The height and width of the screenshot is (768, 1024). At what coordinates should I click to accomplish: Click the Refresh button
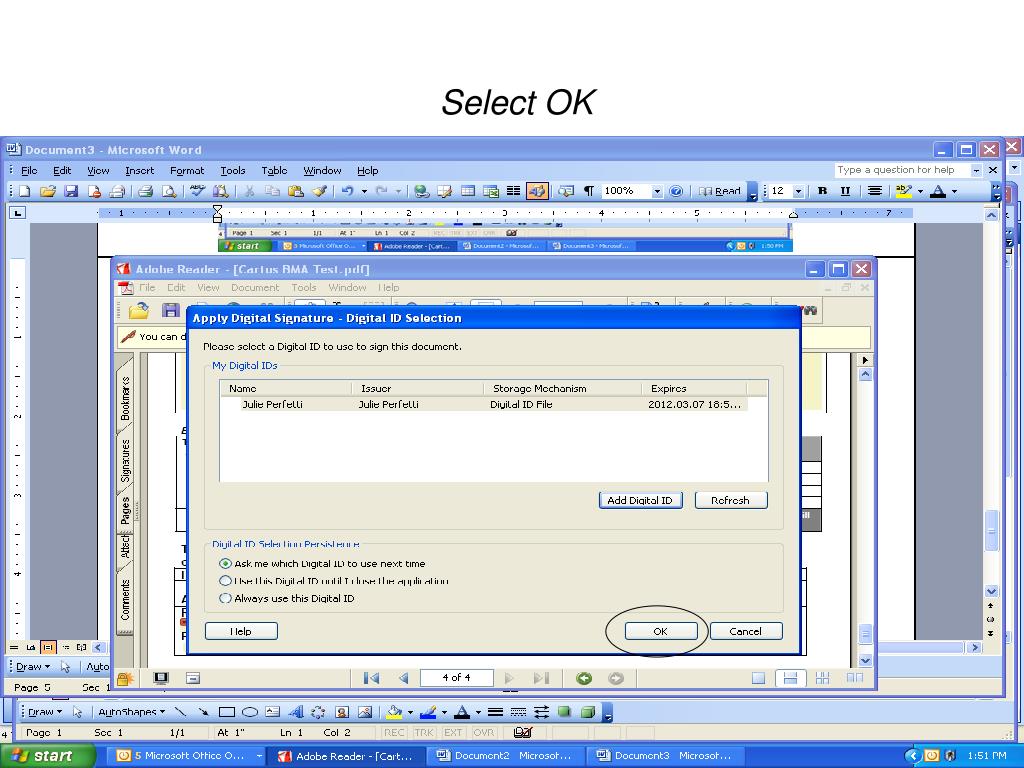[x=730, y=500]
